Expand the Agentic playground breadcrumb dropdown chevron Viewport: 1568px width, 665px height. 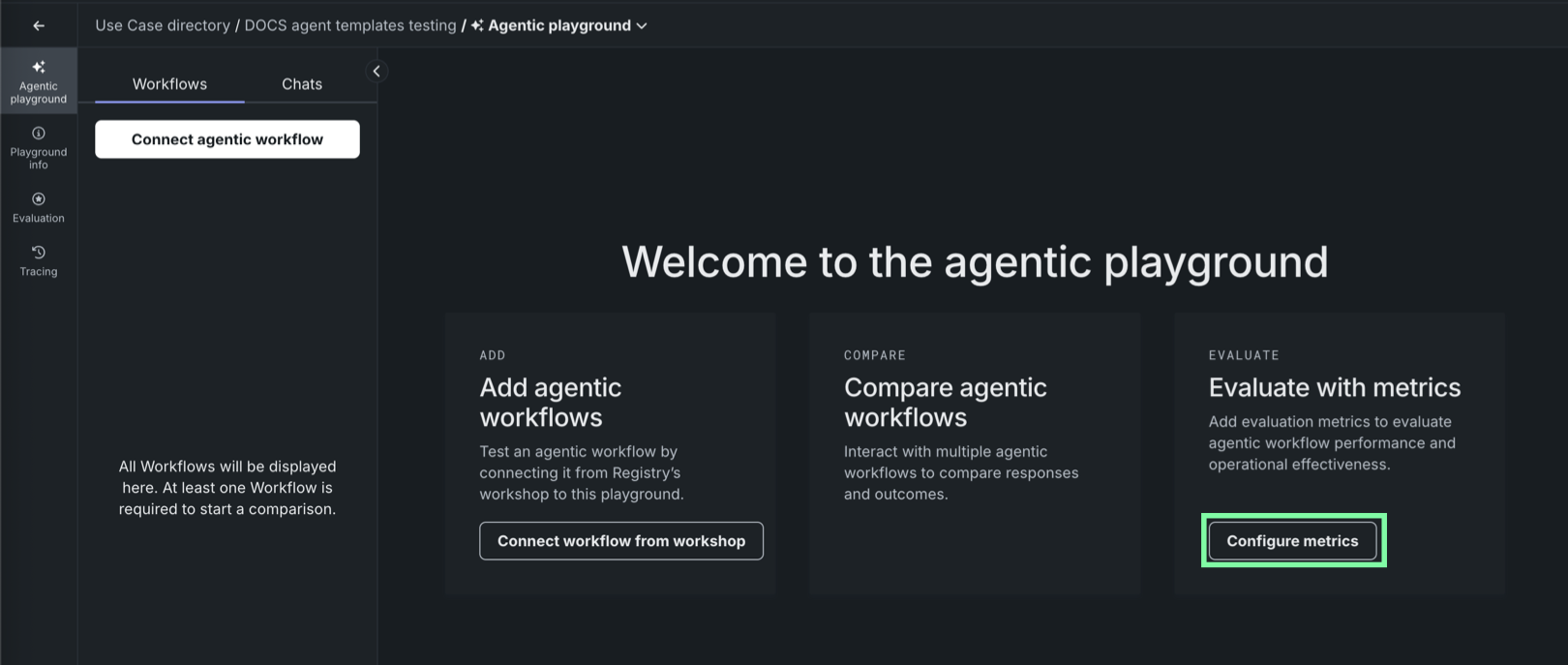(642, 26)
